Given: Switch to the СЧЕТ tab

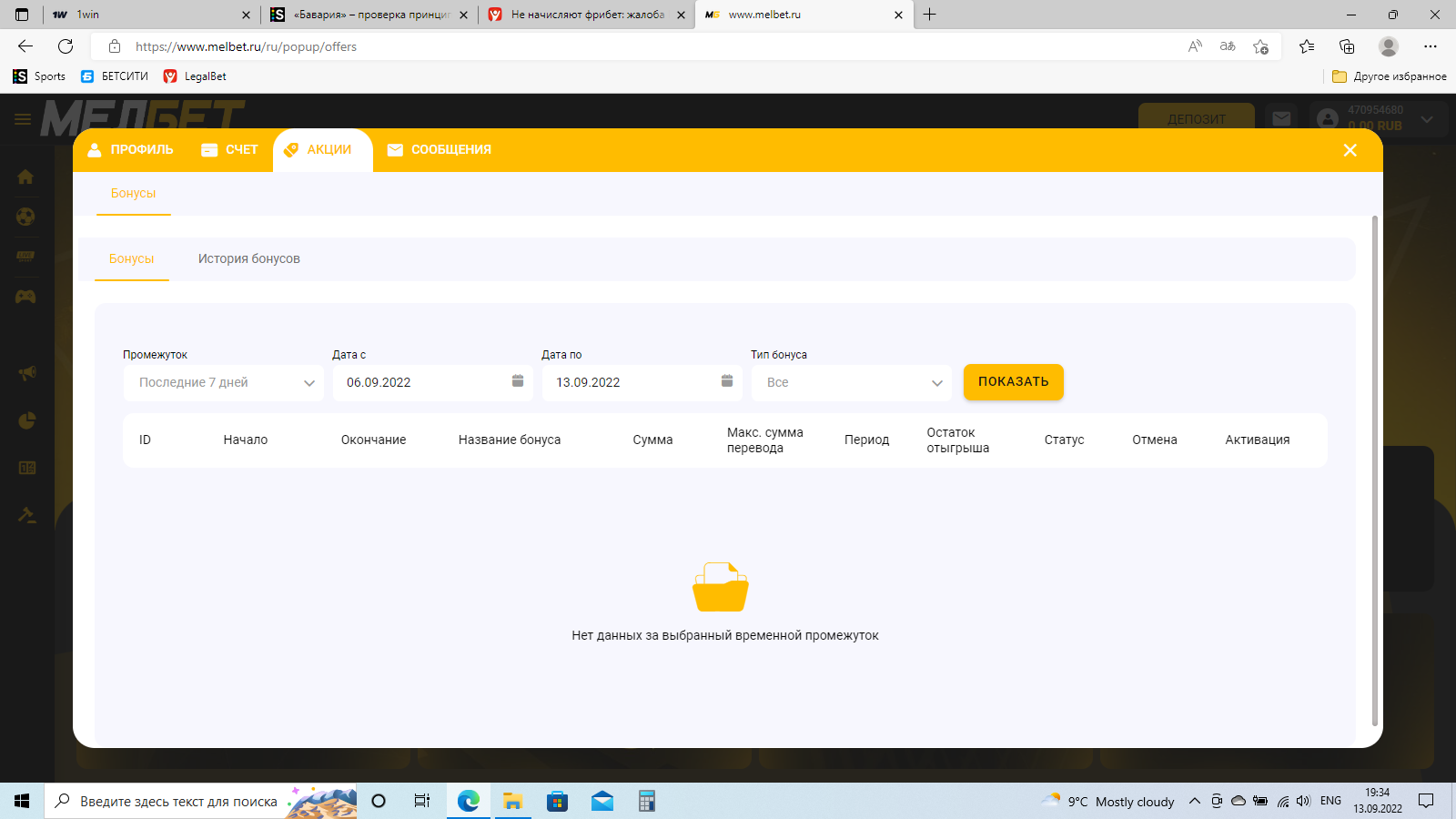Looking at the screenshot, I should pyautogui.click(x=230, y=150).
